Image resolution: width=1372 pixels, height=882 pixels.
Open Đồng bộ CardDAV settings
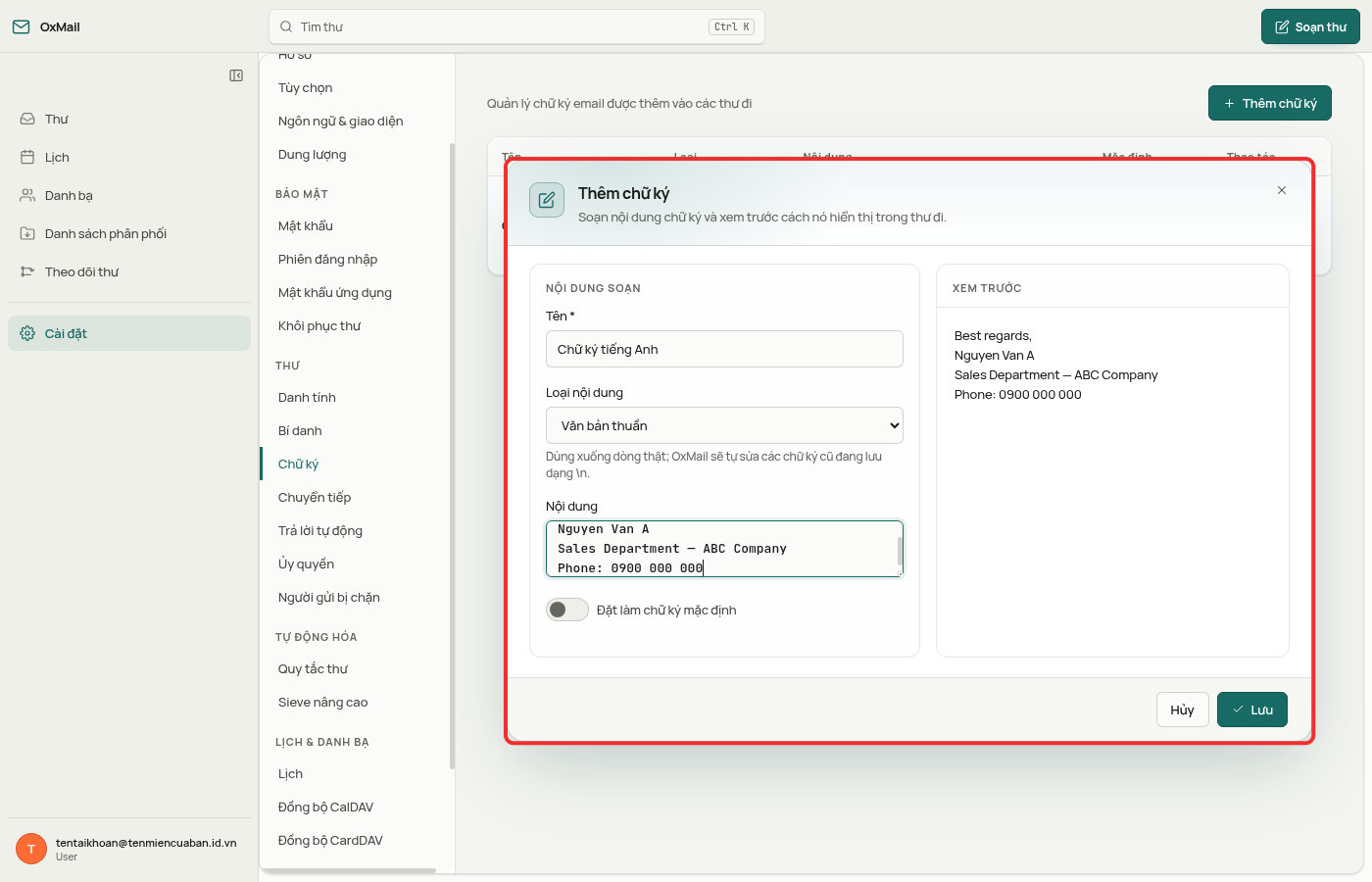[331, 840]
